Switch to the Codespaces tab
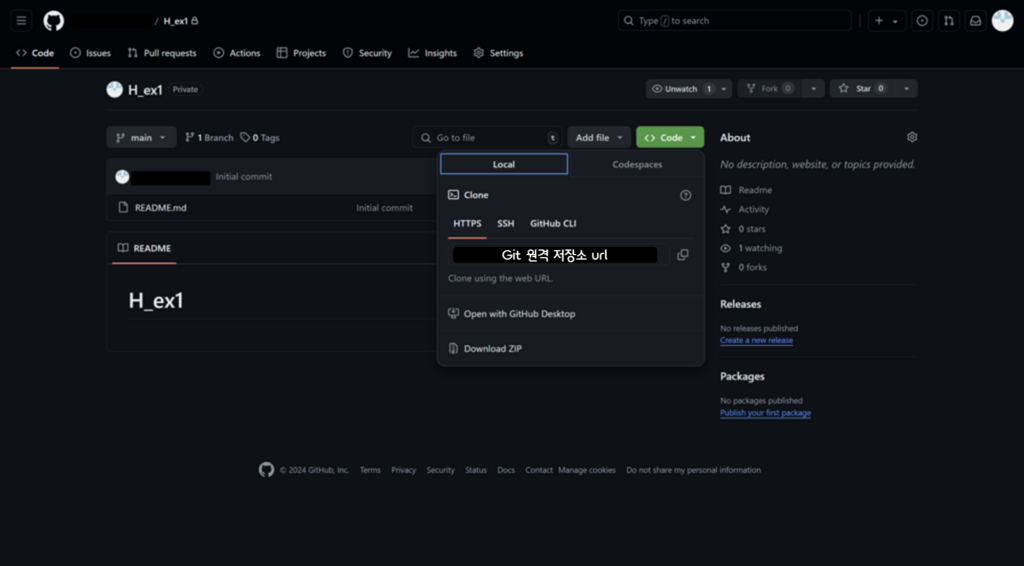 (637, 165)
